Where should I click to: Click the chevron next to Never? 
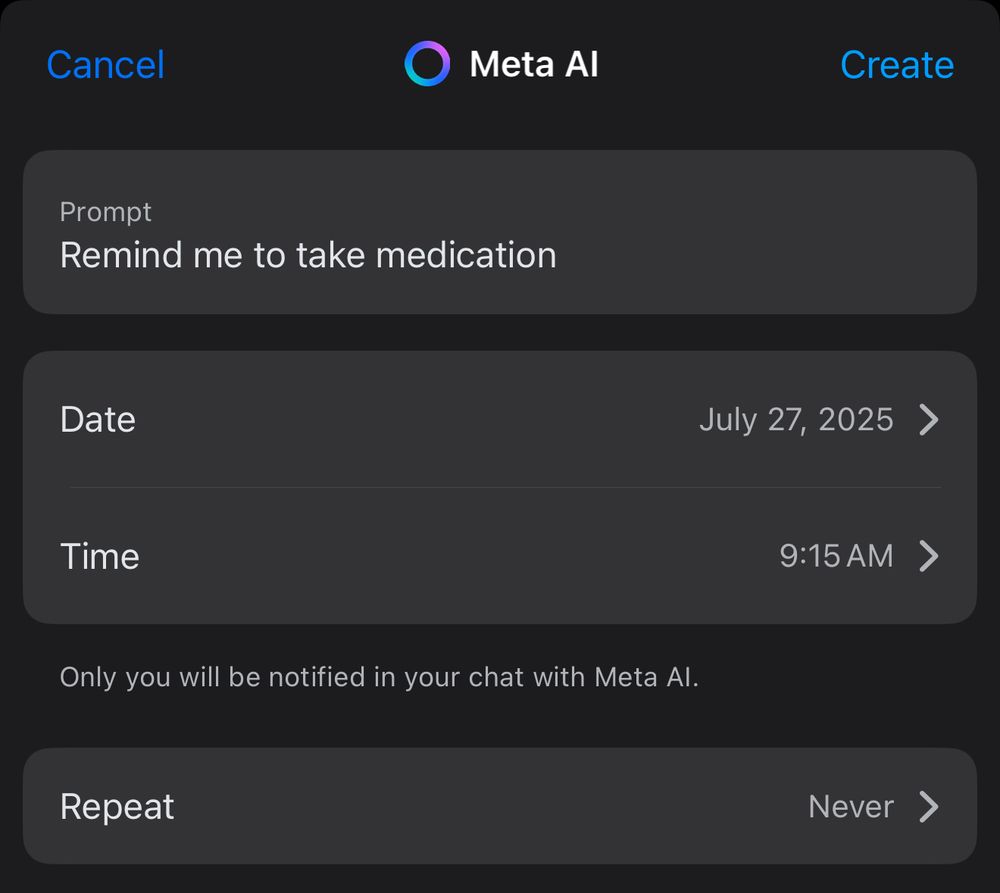(929, 806)
